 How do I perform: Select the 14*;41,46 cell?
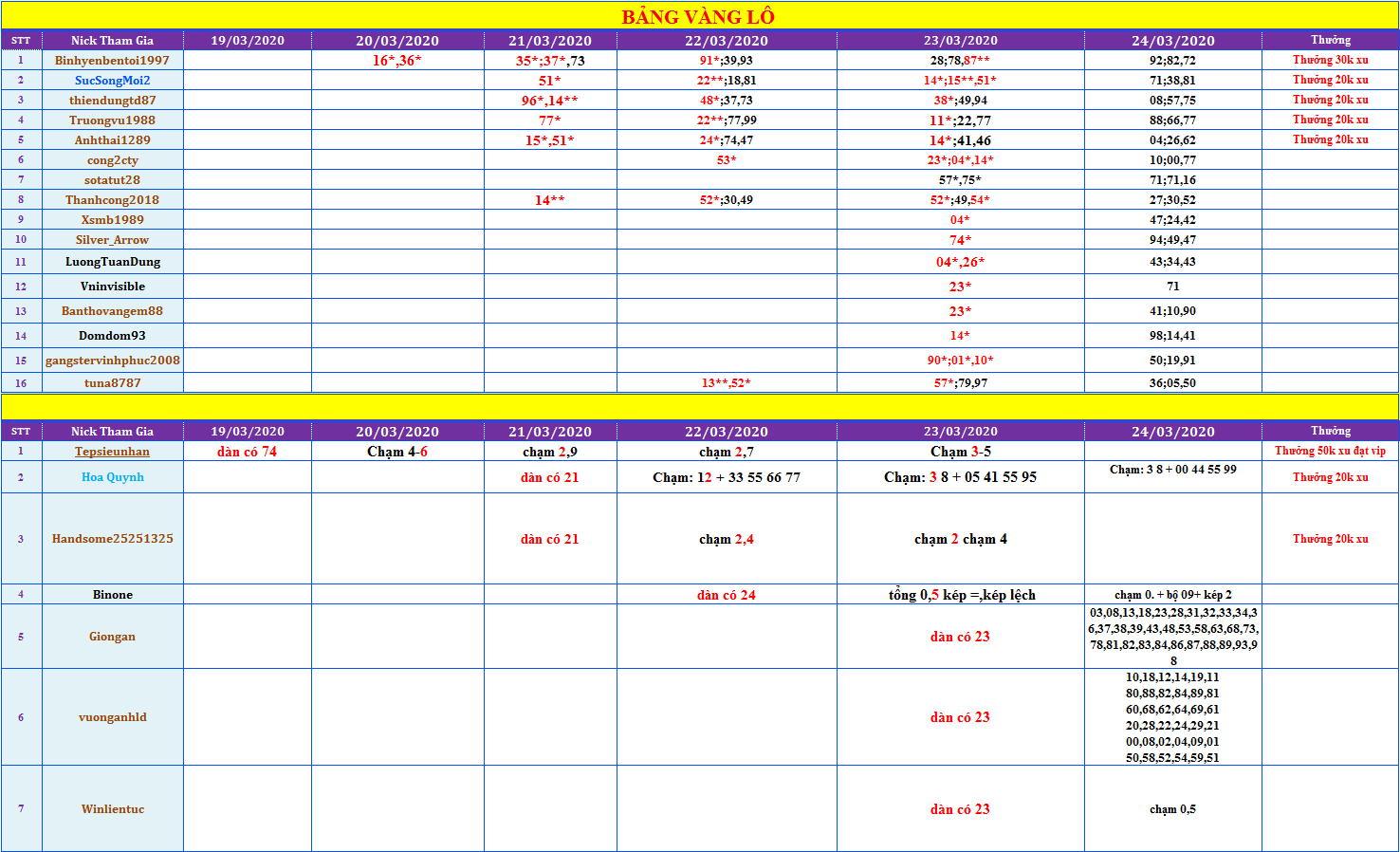(960, 139)
